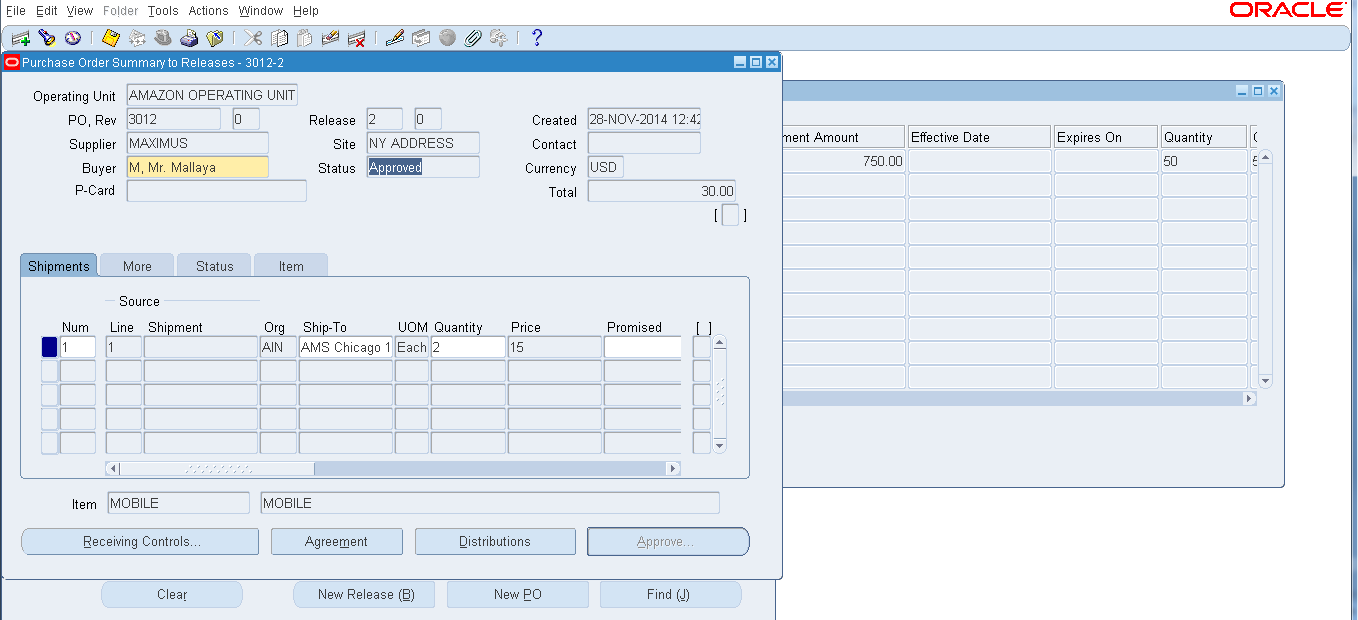Click the Folder Tools toolbar icon
The image size is (1358, 620).
(499, 38)
